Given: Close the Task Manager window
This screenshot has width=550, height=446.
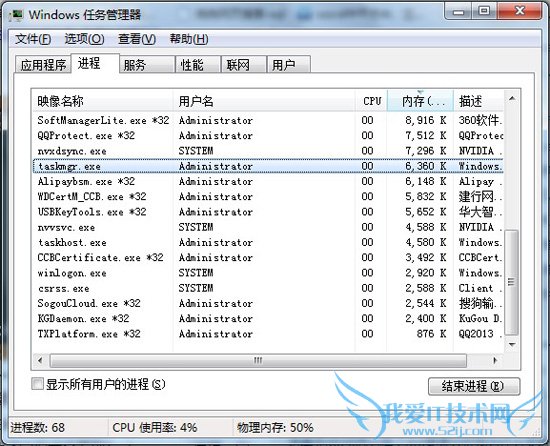Looking at the screenshot, I should click(x=520, y=11).
